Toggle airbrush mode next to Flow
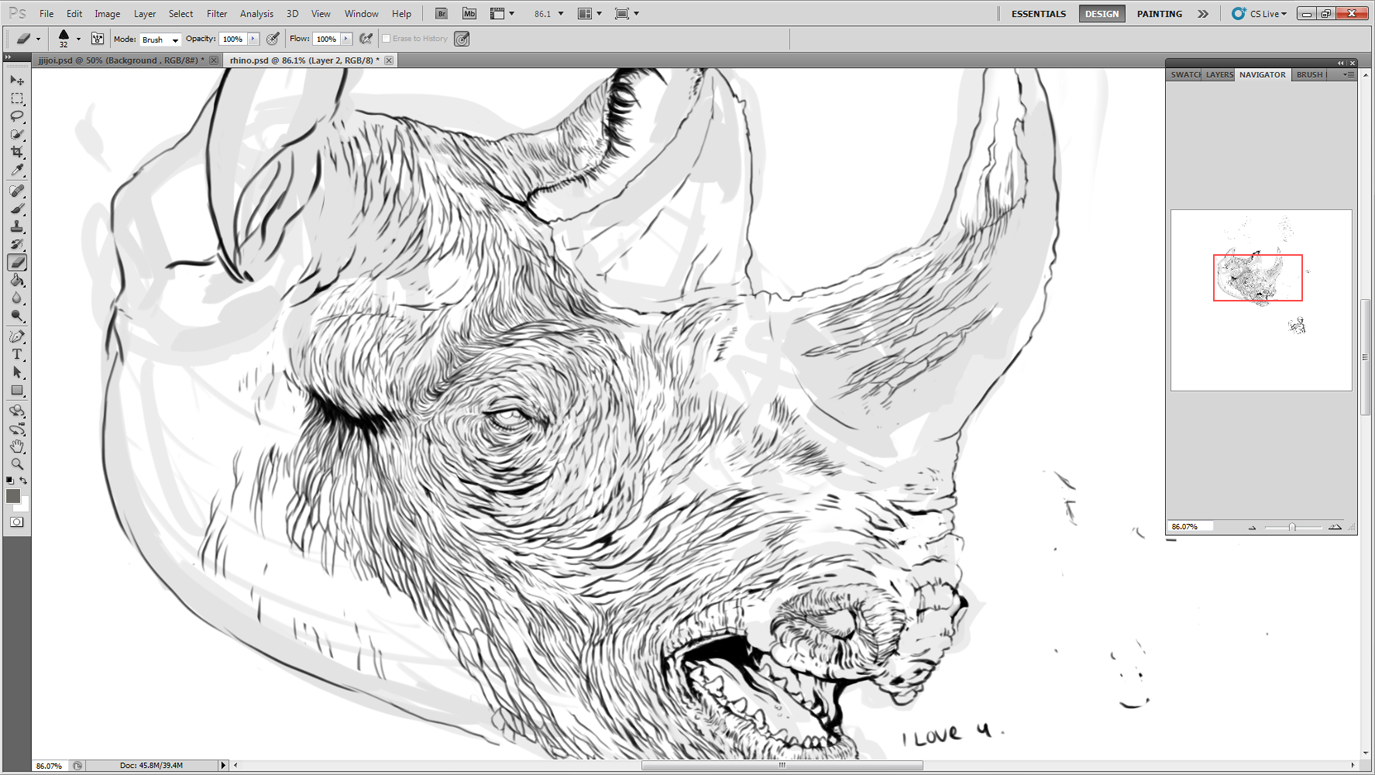 [366, 39]
